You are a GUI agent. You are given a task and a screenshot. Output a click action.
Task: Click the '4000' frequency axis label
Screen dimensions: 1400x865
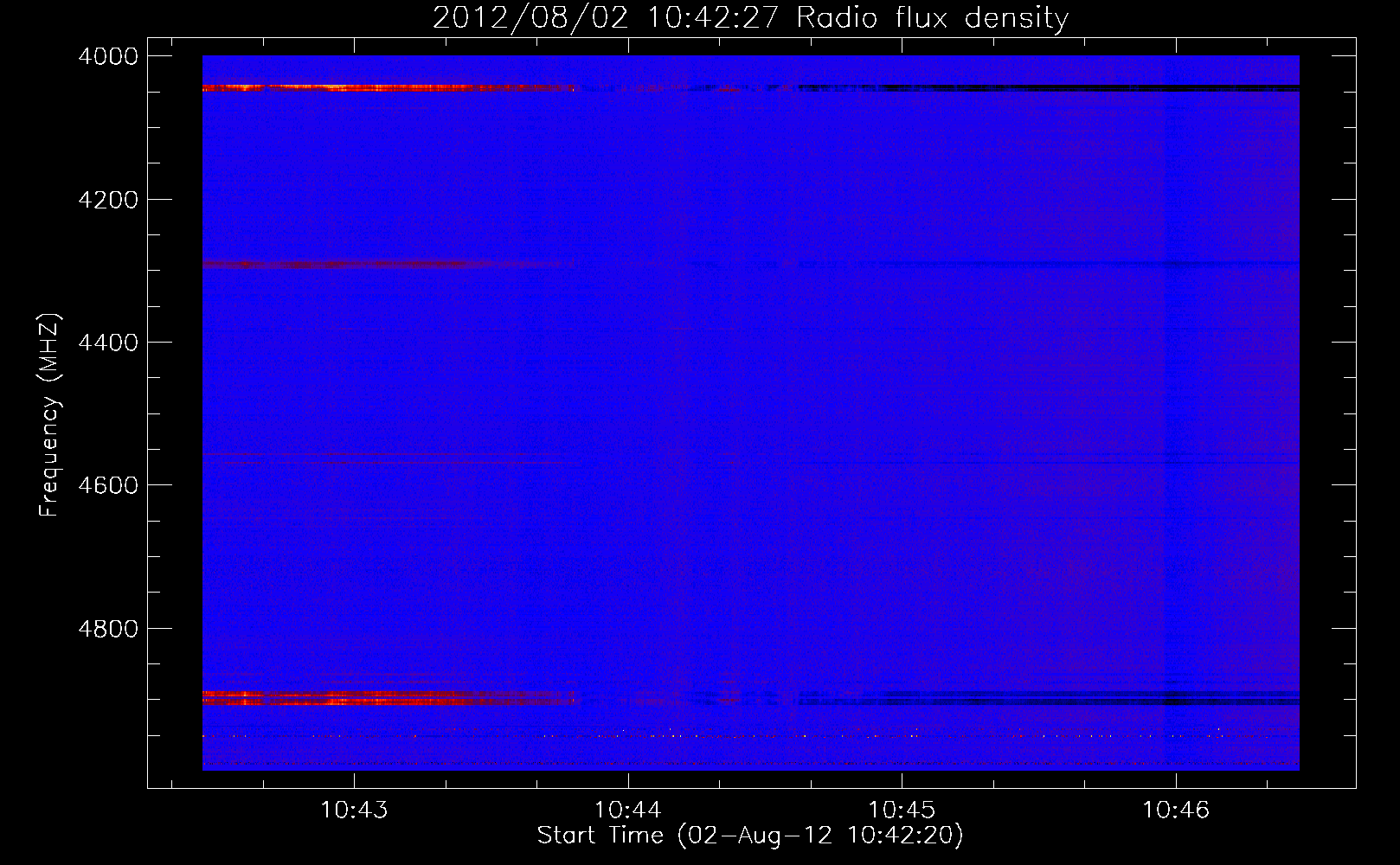[108, 56]
